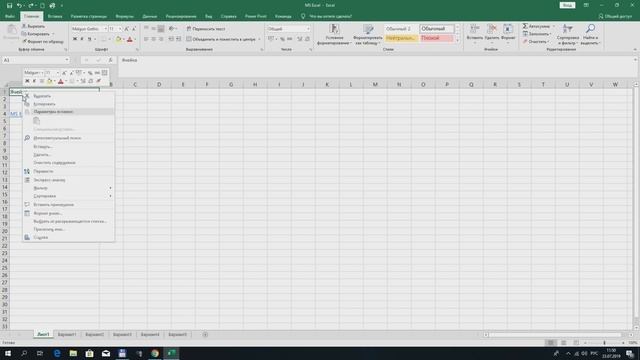Click percent style in ribbon Число group
Viewport: 640px width, 360px height.
click(x=282, y=39)
